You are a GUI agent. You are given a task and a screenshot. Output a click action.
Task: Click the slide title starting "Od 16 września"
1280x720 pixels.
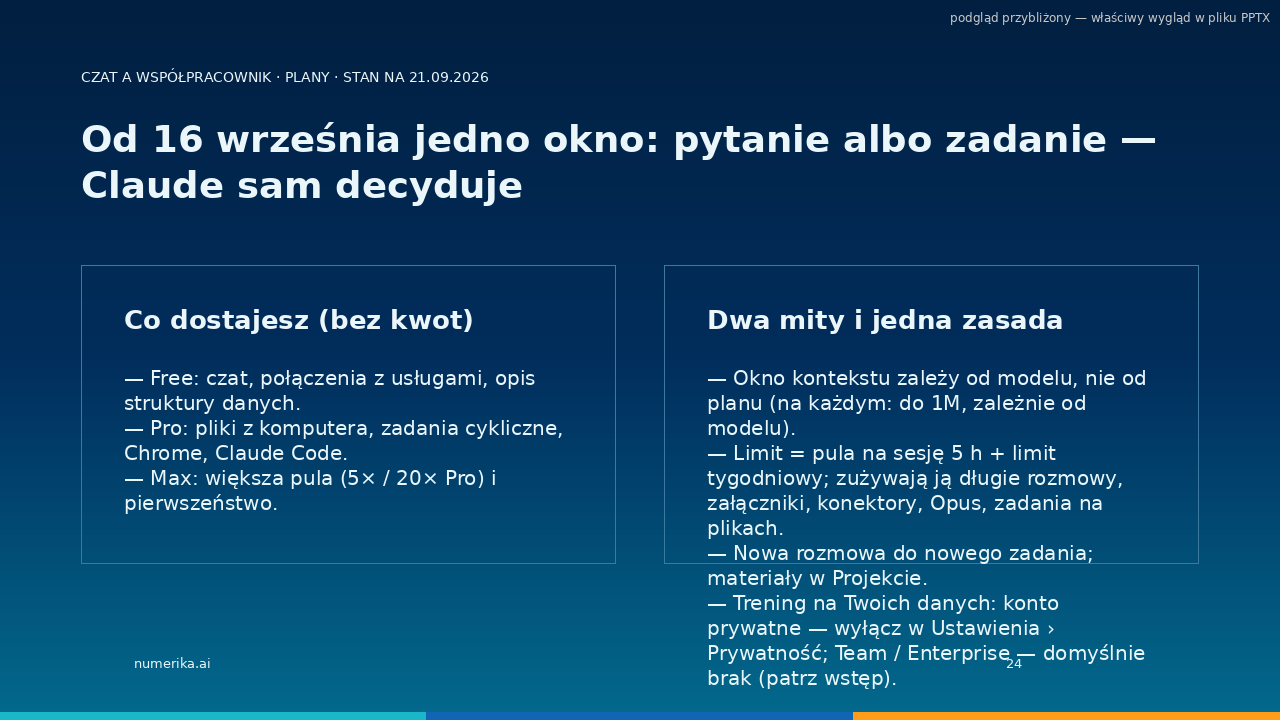619,163
